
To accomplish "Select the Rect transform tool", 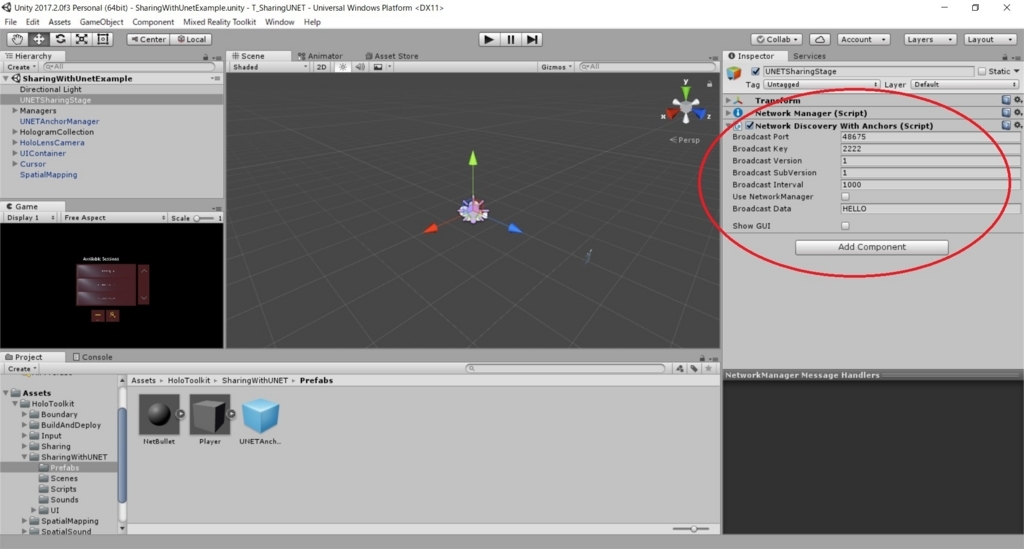I will [x=103, y=39].
